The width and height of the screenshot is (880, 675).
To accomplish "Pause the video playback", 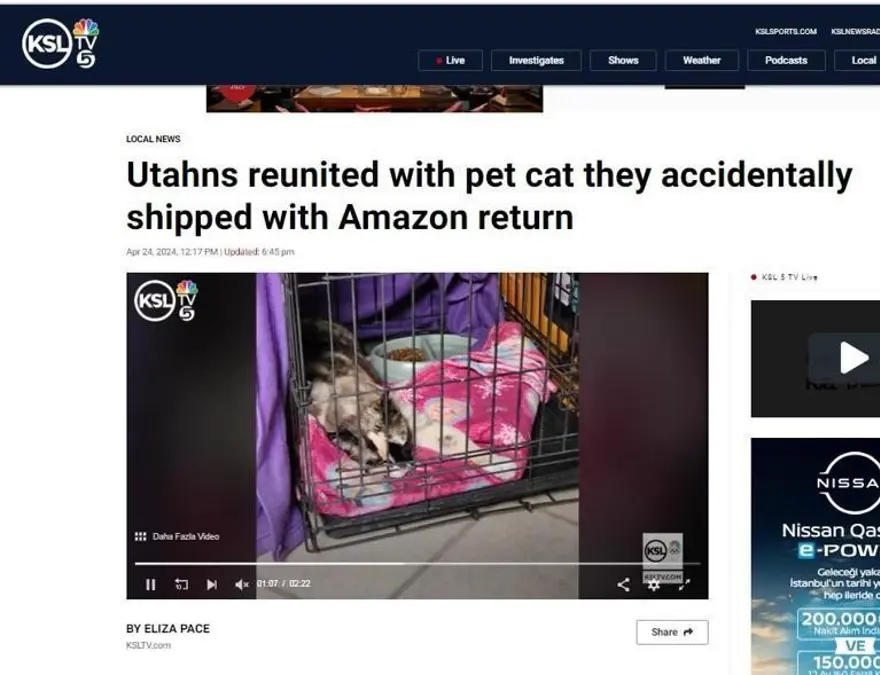I will tap(150, 585).
